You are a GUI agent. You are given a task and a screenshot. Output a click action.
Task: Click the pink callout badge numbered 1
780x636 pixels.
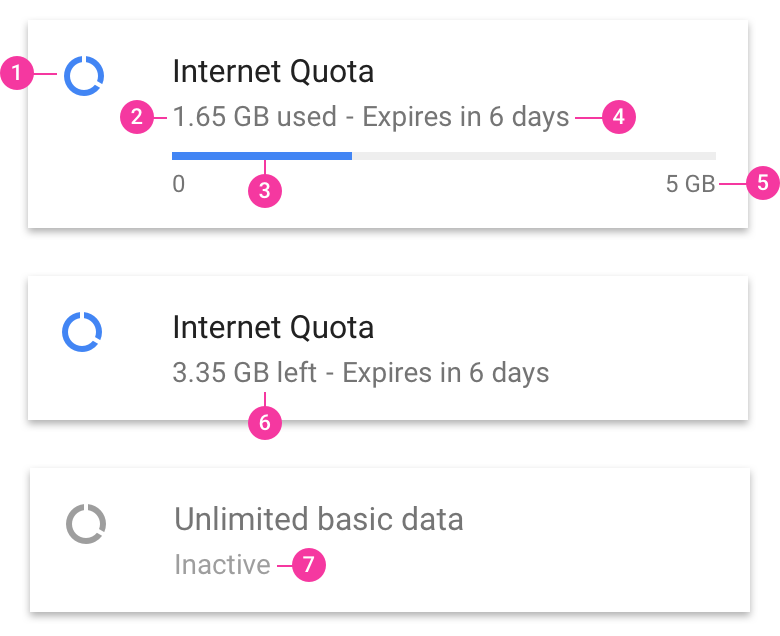[x=17, y=73]
